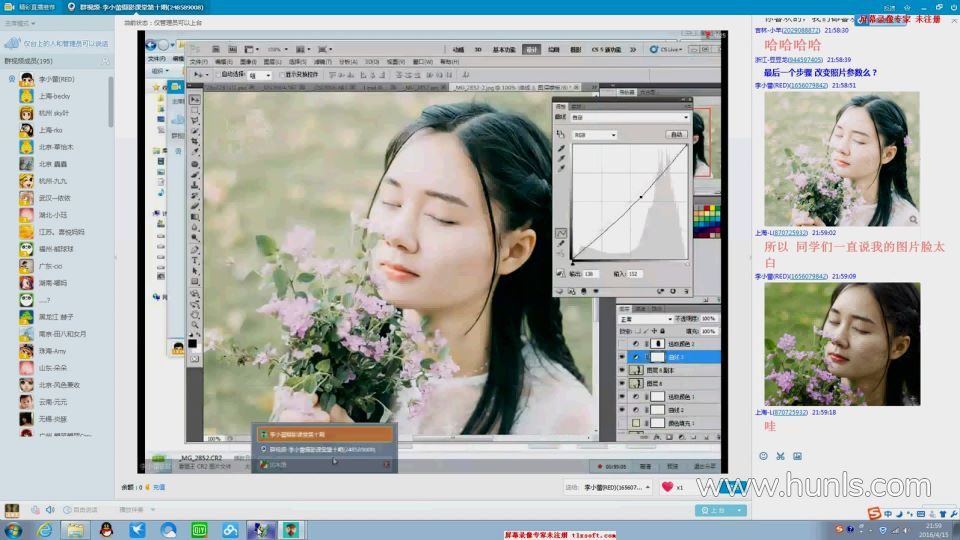Screen dimensions: 960x540
Task: Open Internet Explorer from the taskbar
Action: coord(44,530)
